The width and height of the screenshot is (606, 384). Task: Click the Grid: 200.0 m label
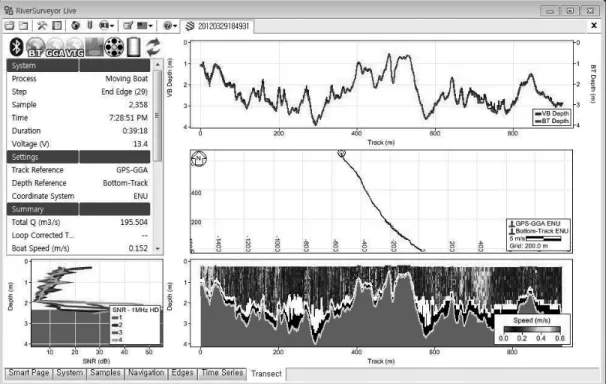[528, 246]
